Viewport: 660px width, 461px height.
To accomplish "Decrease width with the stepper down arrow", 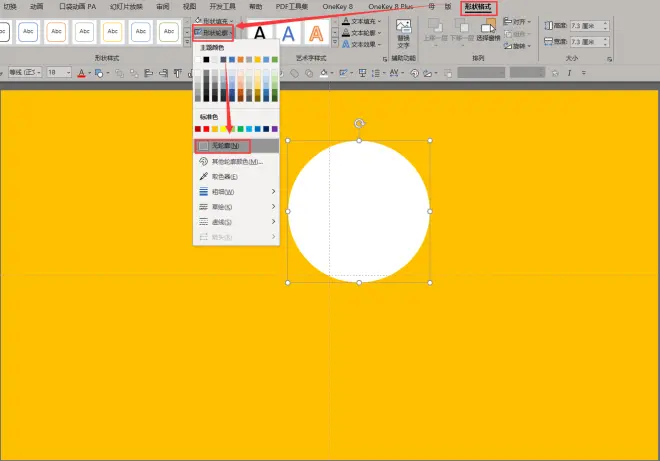I will [x=606, y=44].
